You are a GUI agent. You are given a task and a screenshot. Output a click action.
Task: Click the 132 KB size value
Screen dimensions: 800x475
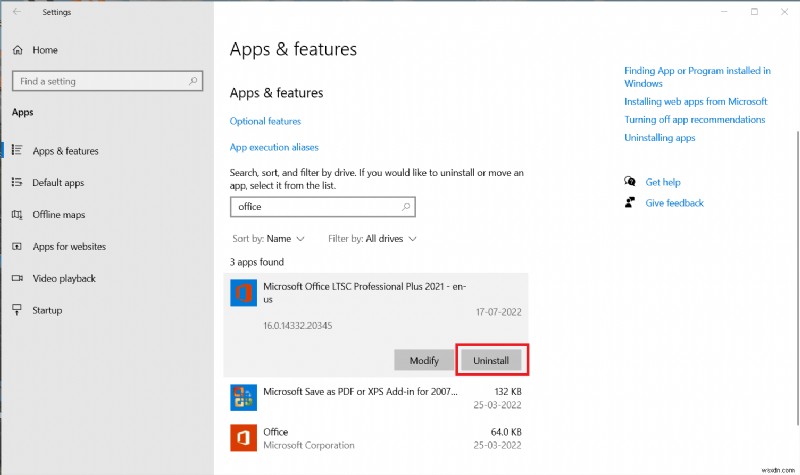508,391
